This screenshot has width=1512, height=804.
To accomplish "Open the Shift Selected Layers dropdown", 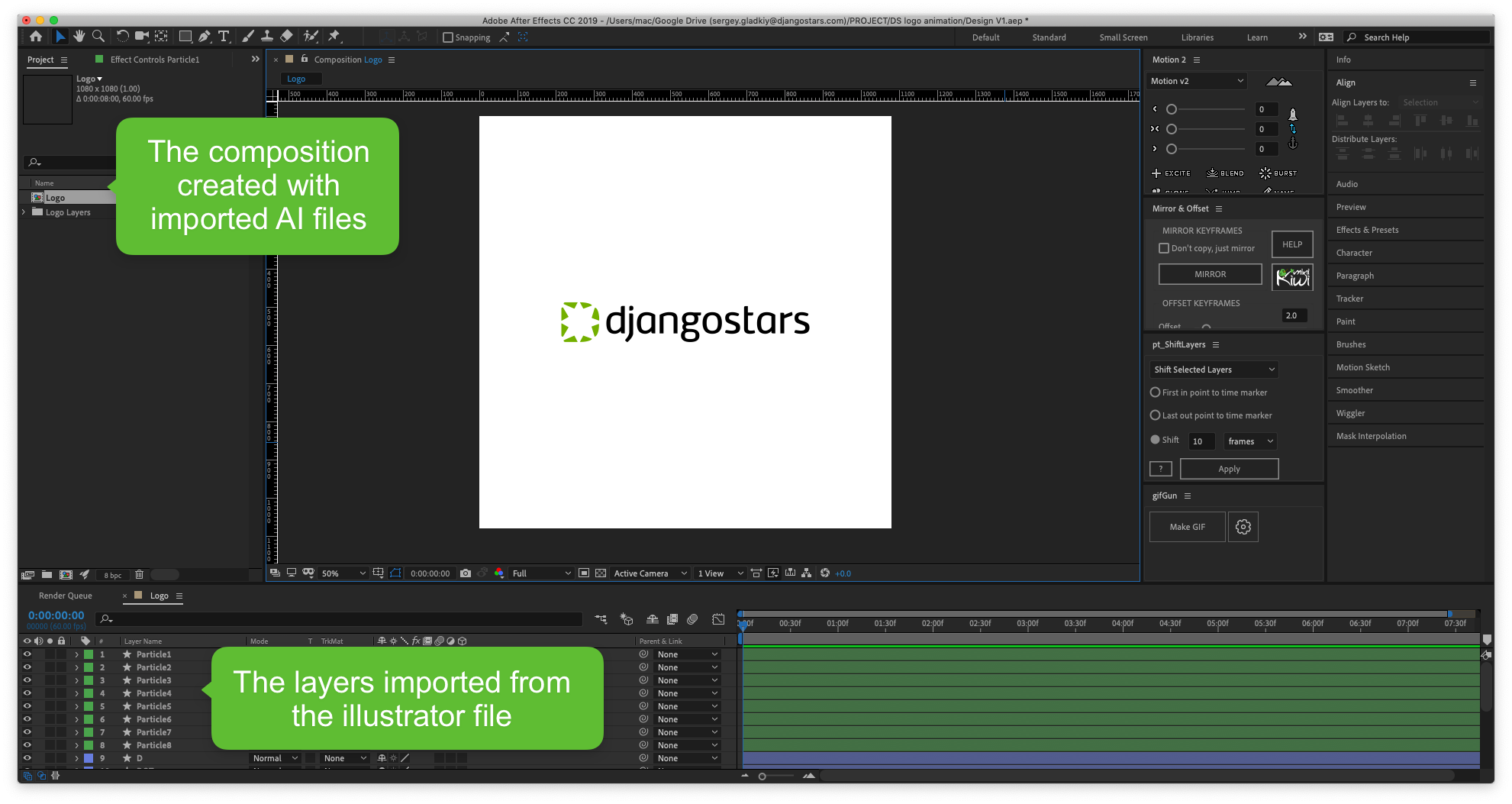I will click(x=1214, y=370).
